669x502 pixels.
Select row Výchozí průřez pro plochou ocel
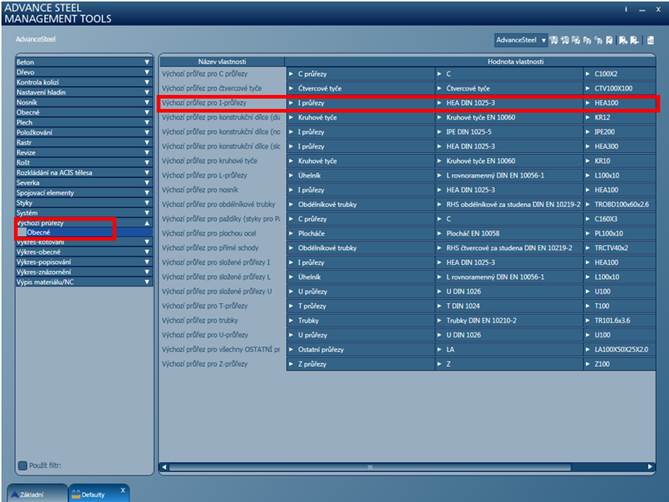(222, 233)
